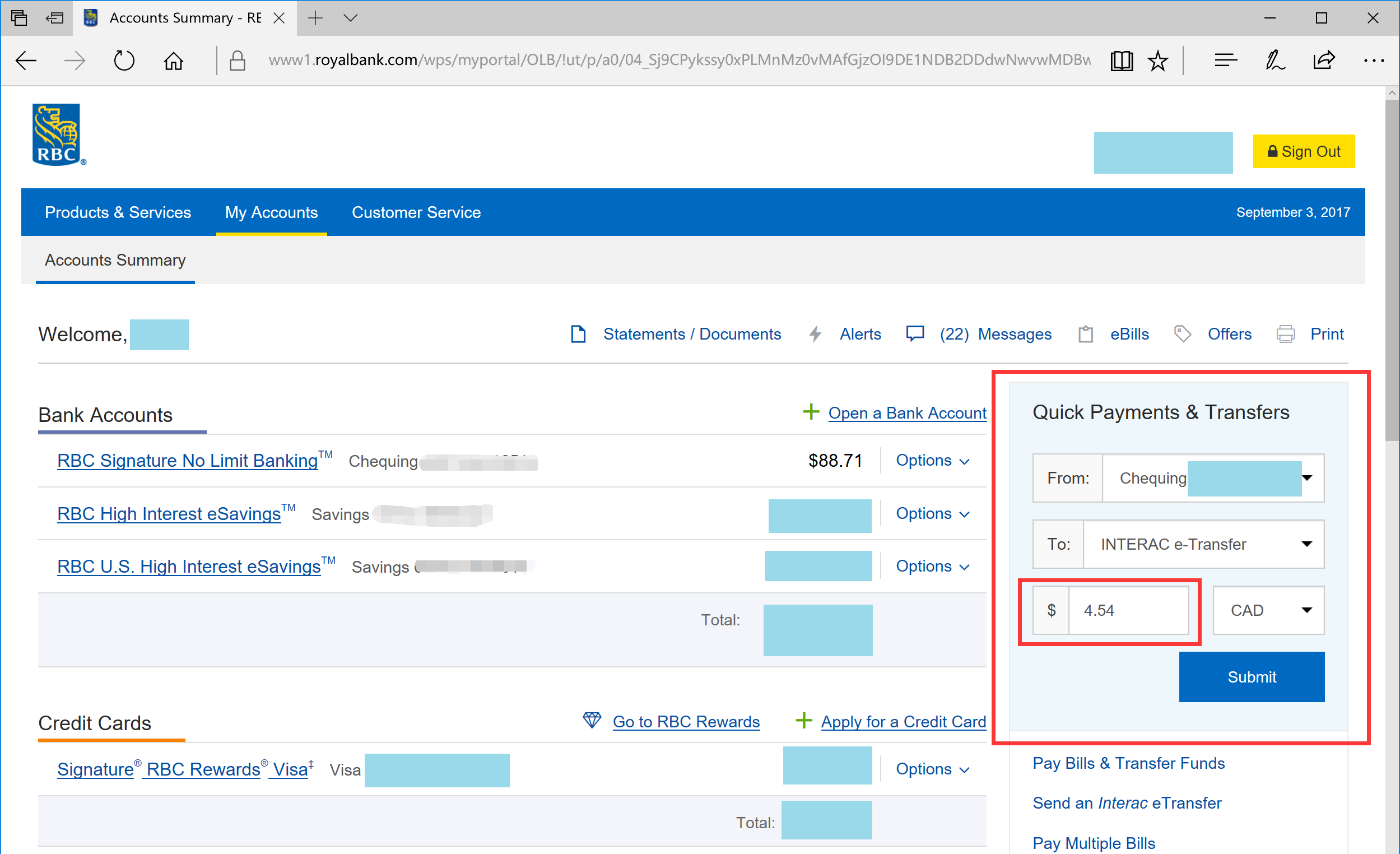1400x854 pixels.
Task: Click the Print printer icon
Action: (1286, 334)
